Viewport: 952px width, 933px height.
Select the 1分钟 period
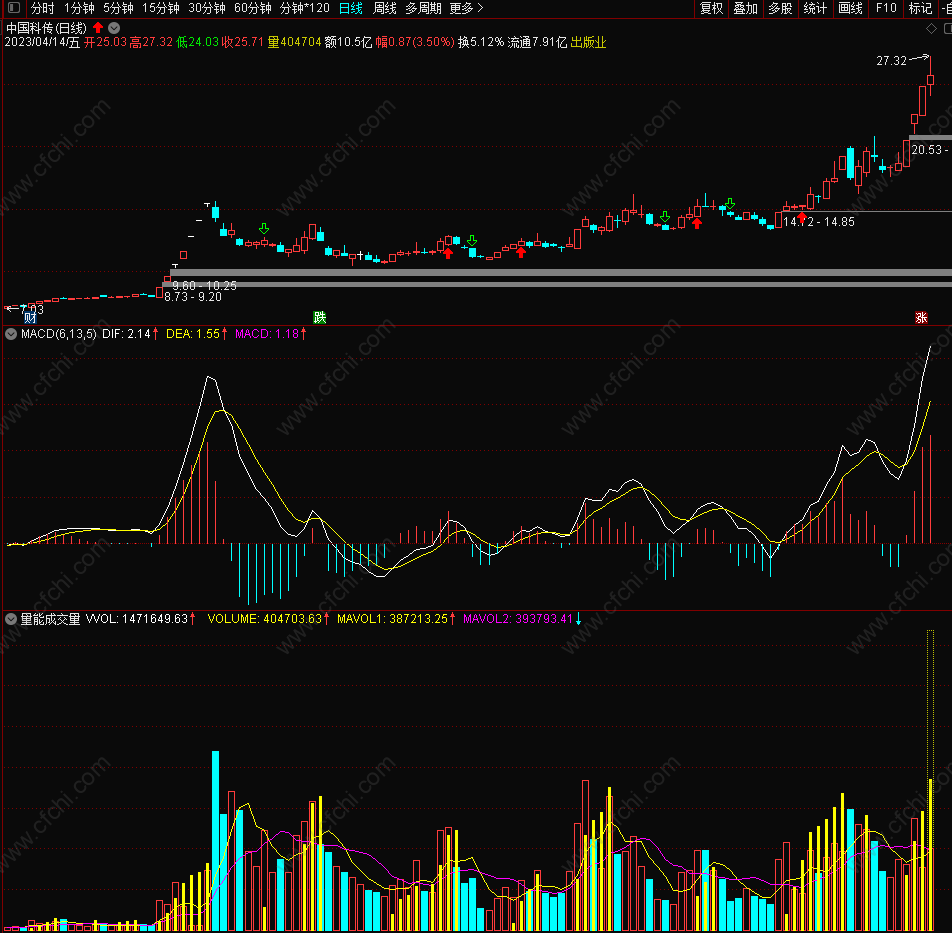coord(80,8)
